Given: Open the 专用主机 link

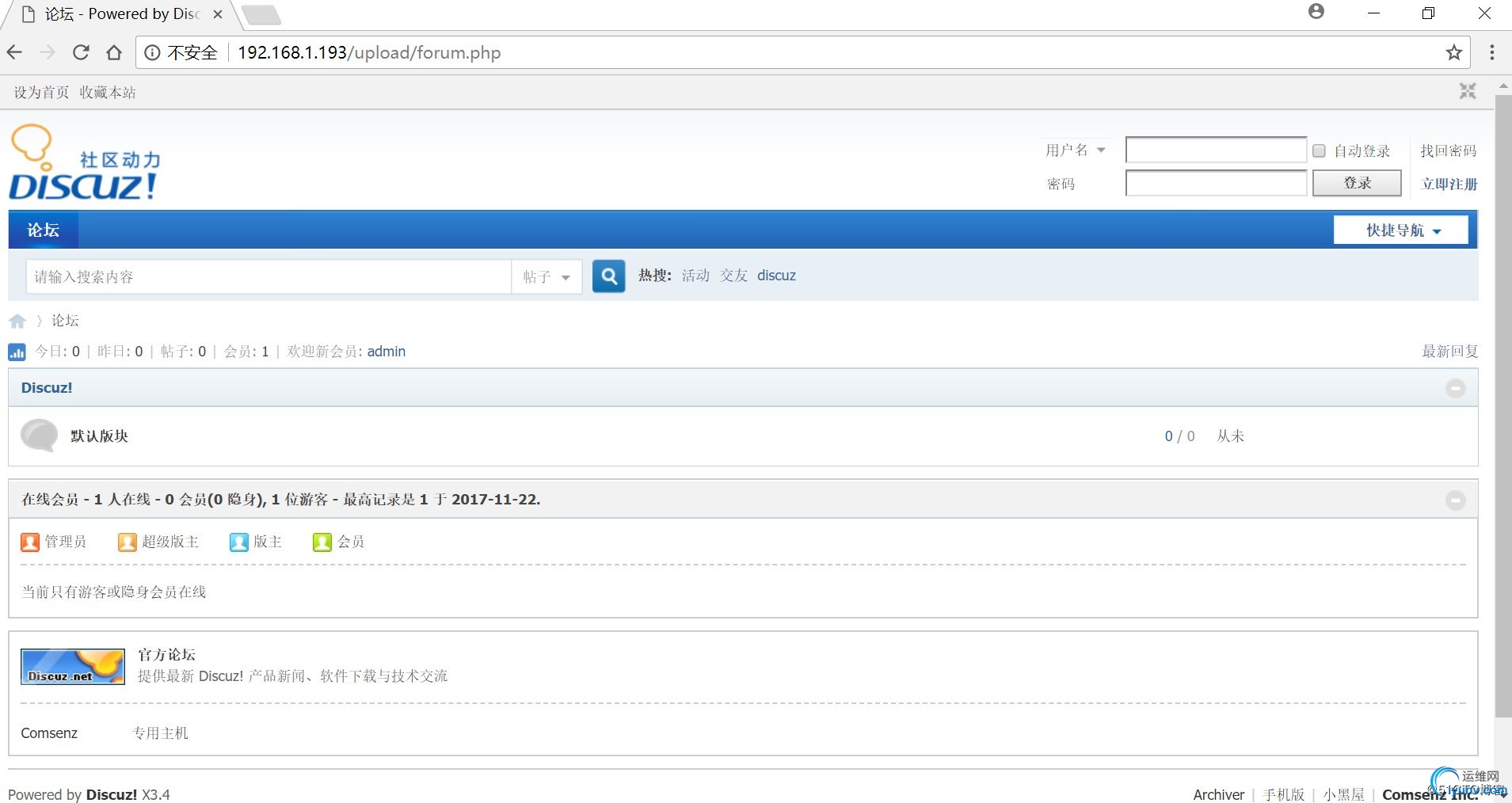Looking at the screenshot, I should coord(161,733).
